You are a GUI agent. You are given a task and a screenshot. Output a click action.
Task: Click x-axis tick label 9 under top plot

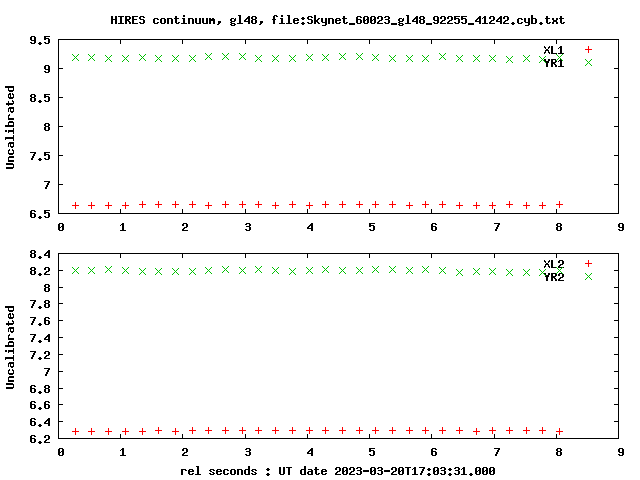(x=621, y=227)
